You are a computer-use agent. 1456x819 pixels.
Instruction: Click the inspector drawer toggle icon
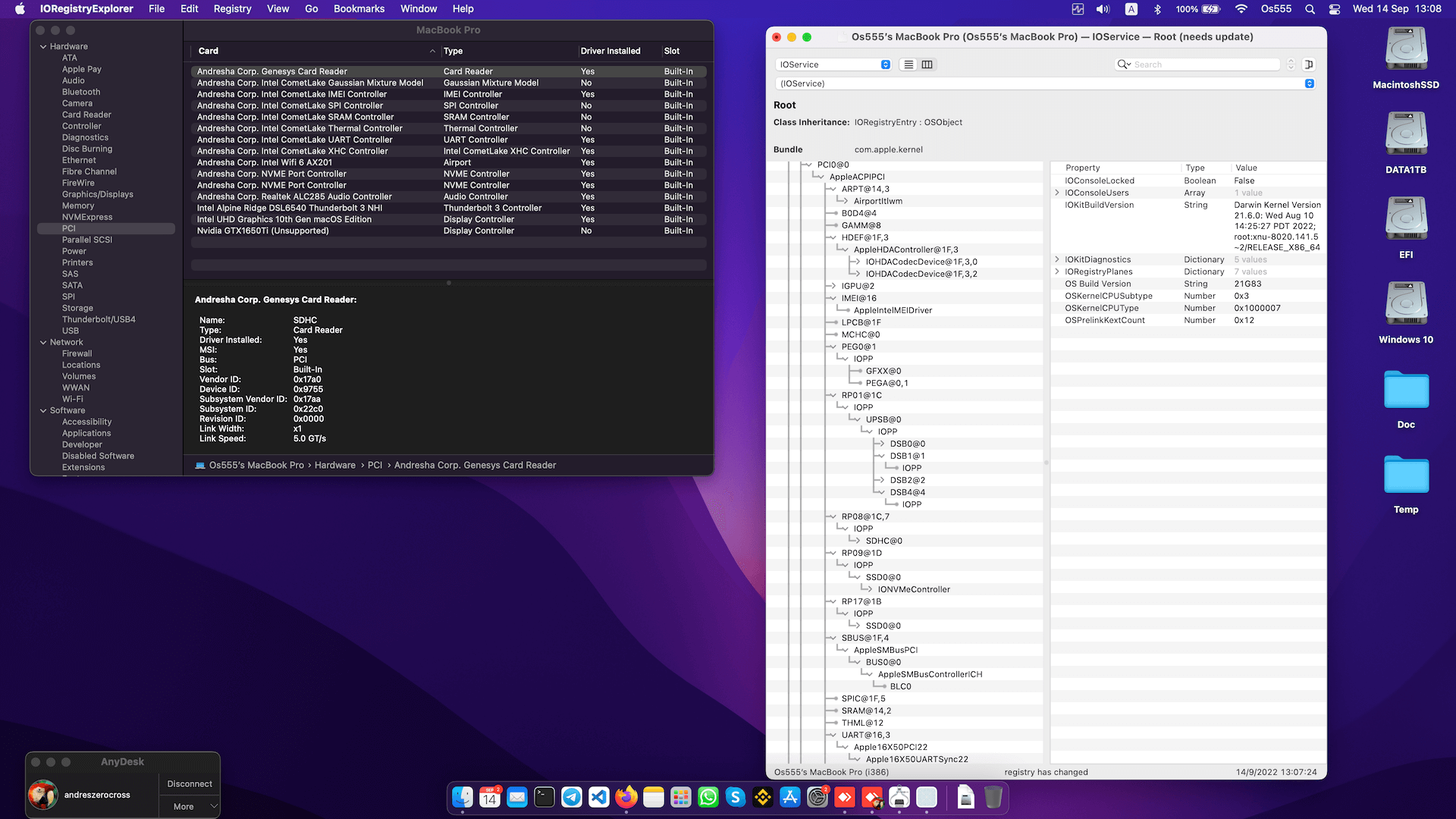(x=1309, y=64)
